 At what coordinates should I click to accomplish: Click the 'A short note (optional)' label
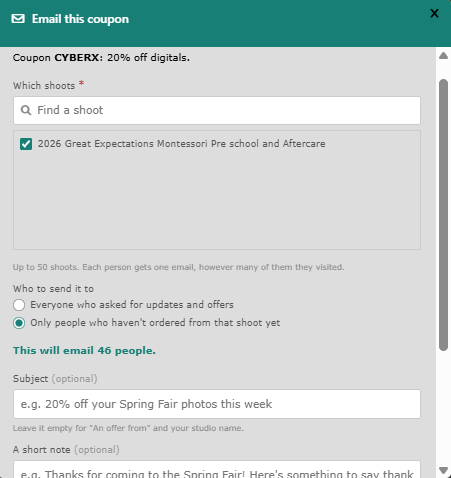pyautogui.click(x=66, y=450)
